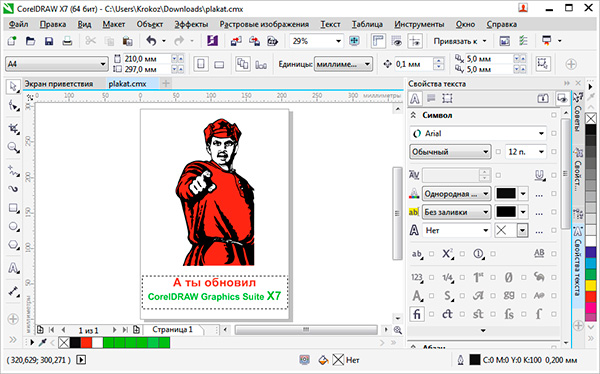The width and height of the screenshot is (600, 374).
Task: Click the Import icon
Action: (236, 41)
